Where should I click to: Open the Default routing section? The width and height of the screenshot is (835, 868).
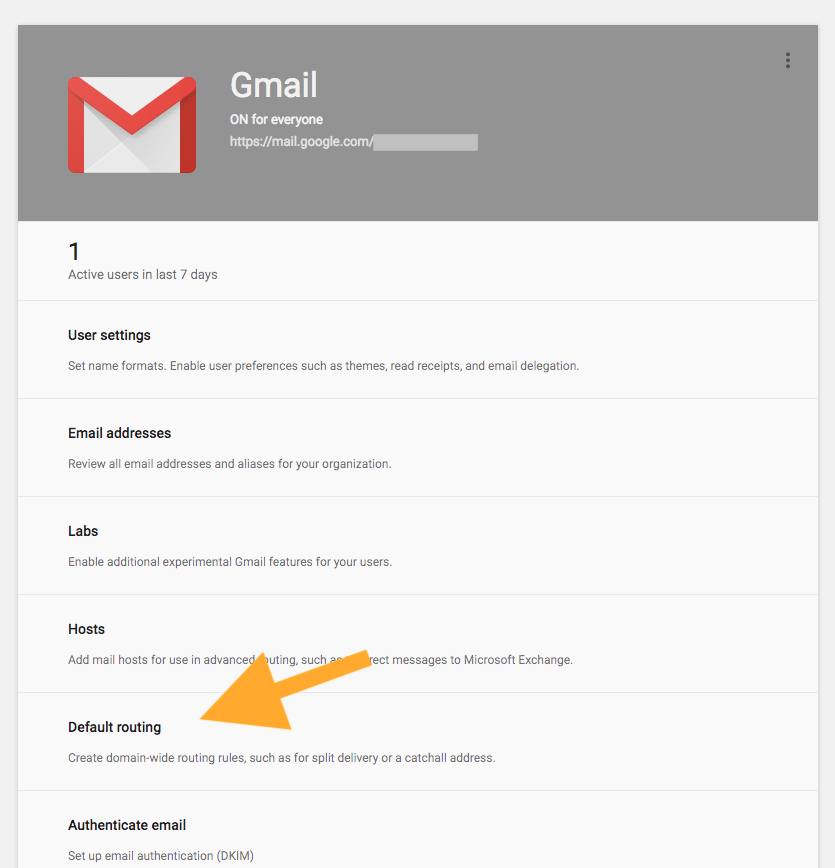[x=418, y=742]
